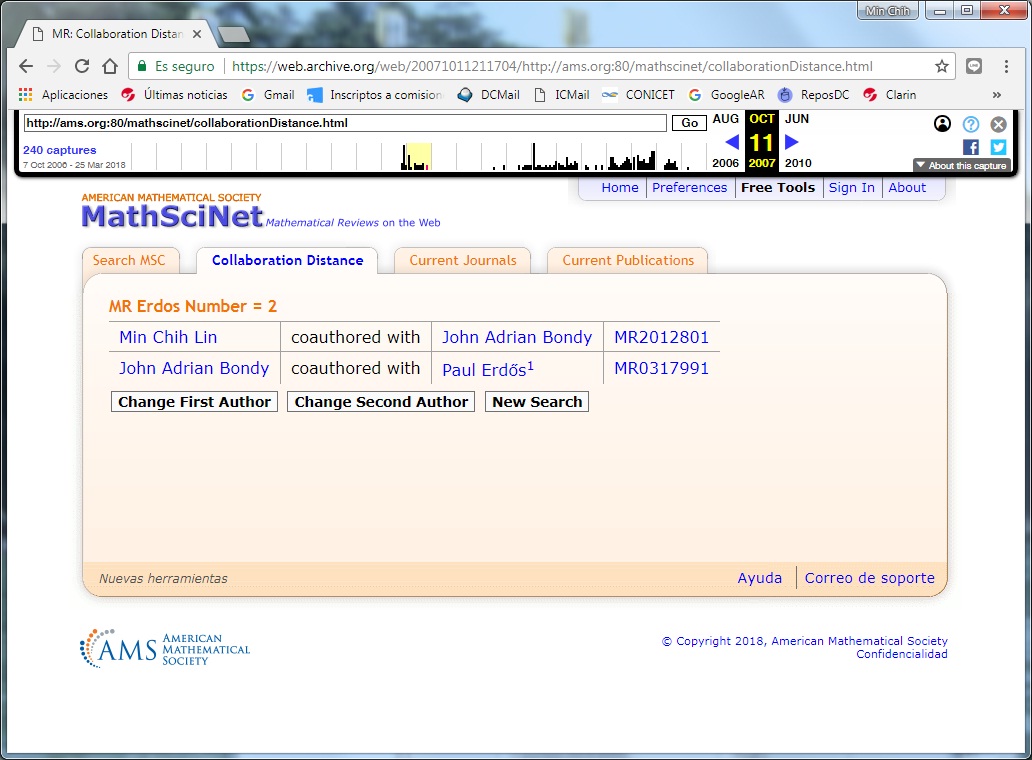
Task: Expand About this capture dropdown
Action: [961, 165]
